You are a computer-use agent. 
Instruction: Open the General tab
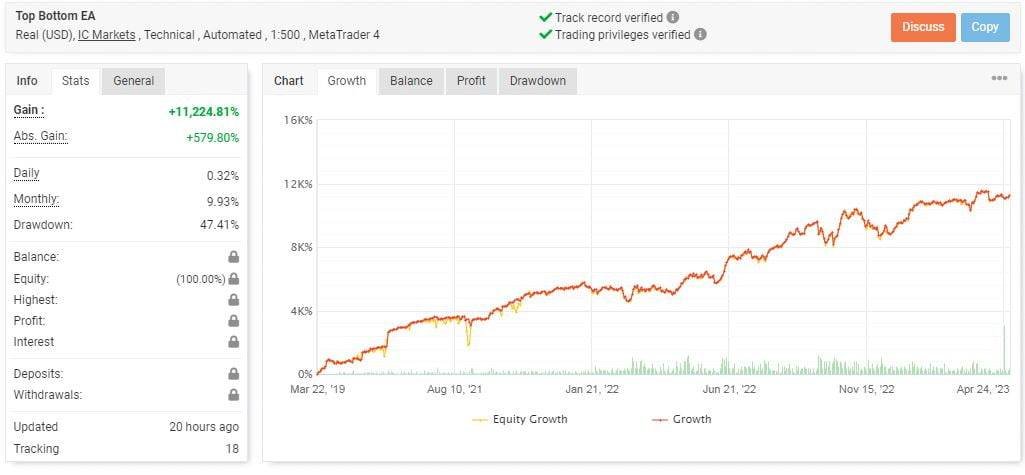tap(133, 81)
